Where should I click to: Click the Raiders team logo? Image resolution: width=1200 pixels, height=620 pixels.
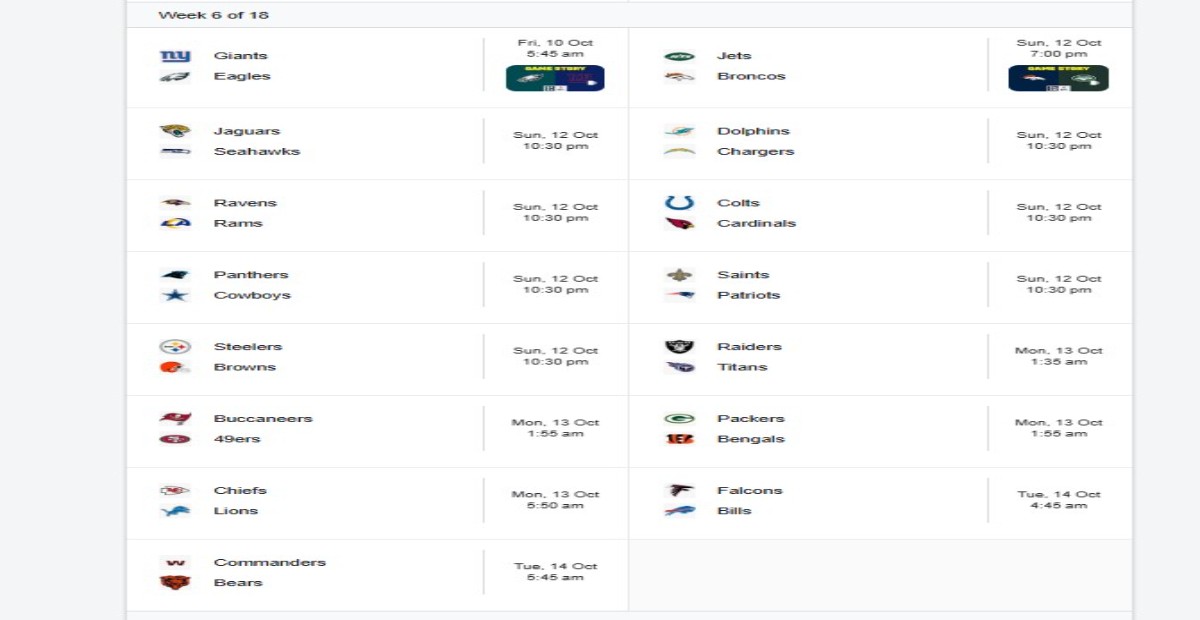(679, 347)
